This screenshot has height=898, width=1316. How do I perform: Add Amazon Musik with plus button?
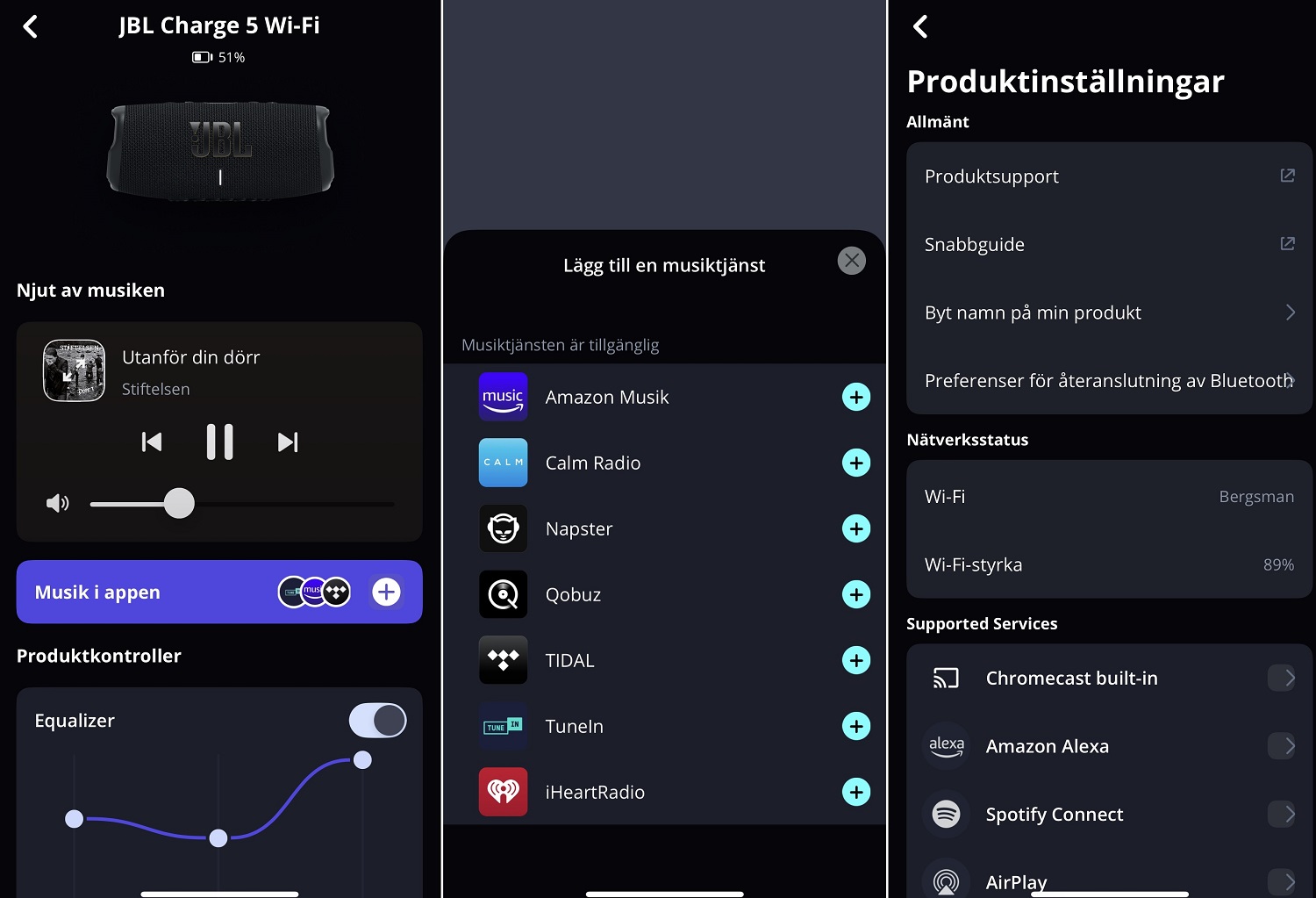856,397
